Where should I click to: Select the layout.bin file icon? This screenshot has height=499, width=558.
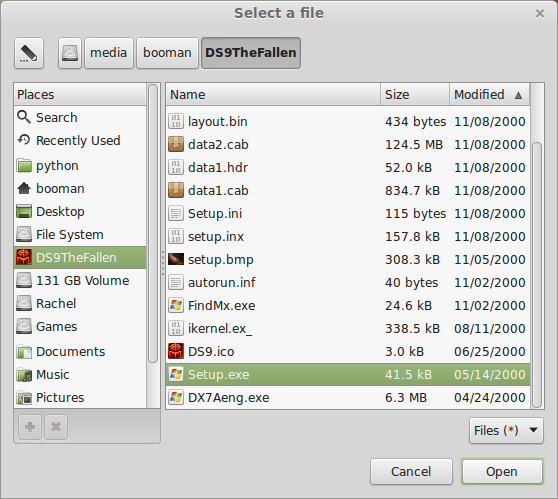(176, 121)
